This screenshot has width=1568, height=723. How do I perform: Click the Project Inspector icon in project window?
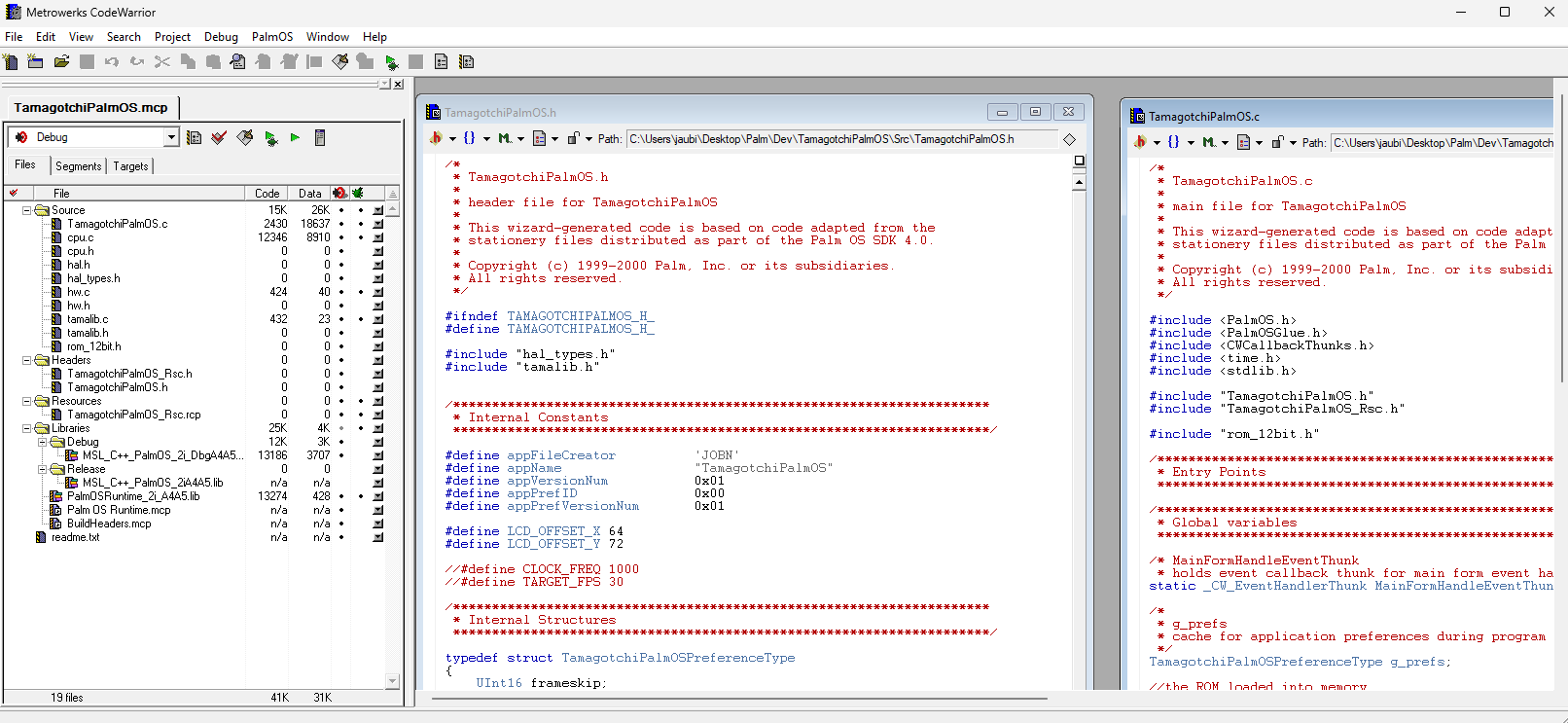(x=320, y=138)
